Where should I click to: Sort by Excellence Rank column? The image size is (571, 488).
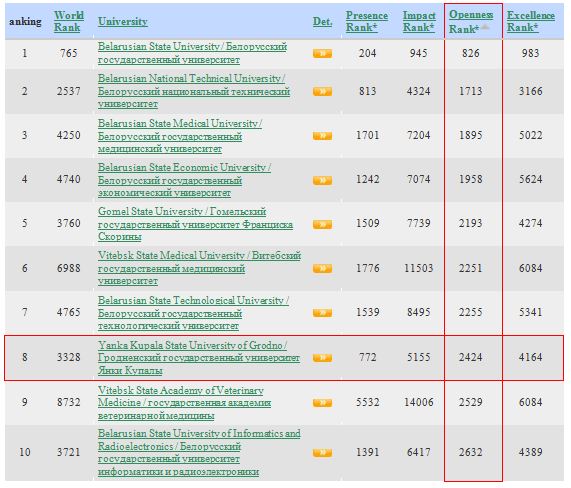pyautogui.click(x=531, y=21)
